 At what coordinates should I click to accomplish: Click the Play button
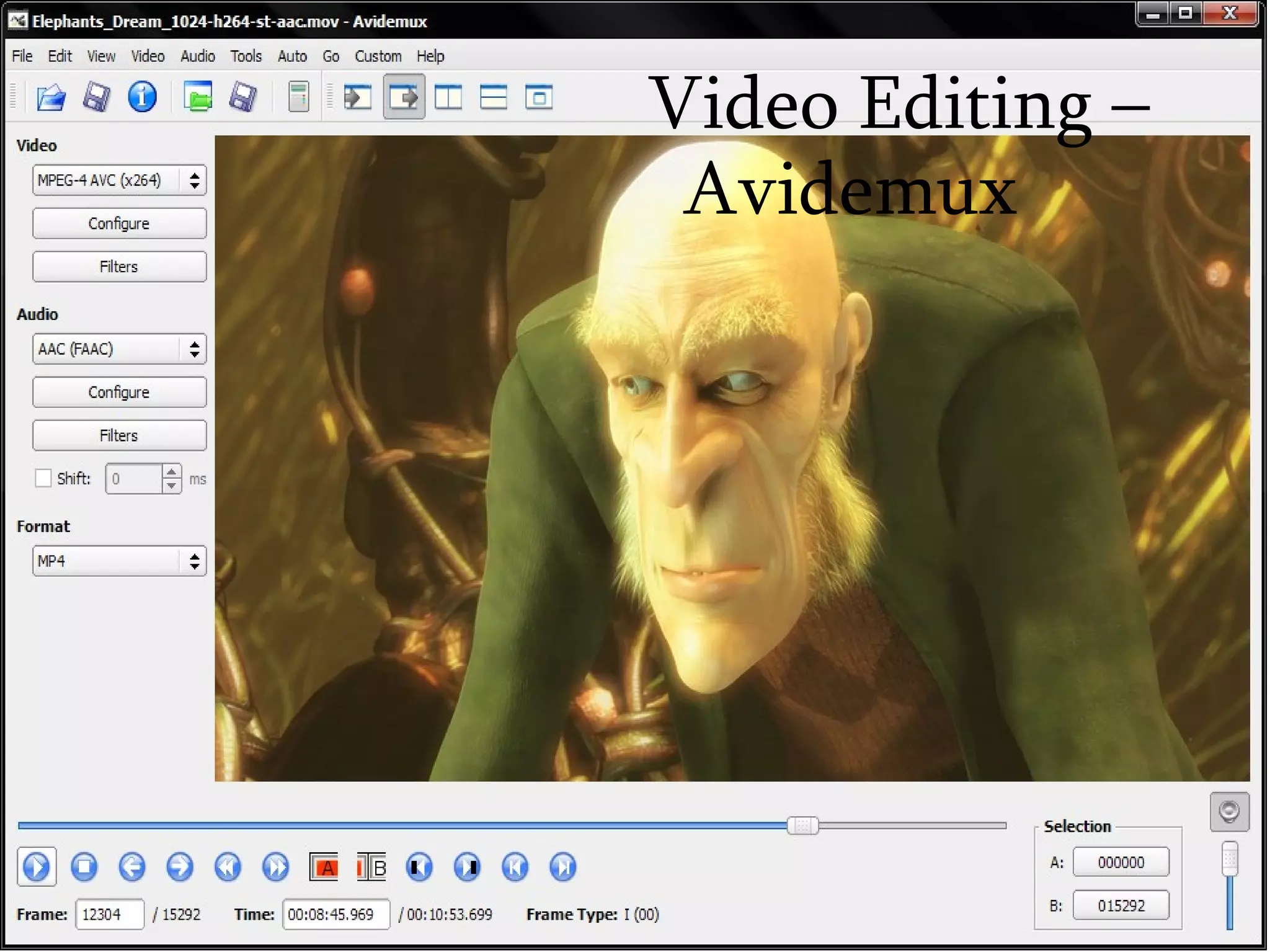coord(37,866)
